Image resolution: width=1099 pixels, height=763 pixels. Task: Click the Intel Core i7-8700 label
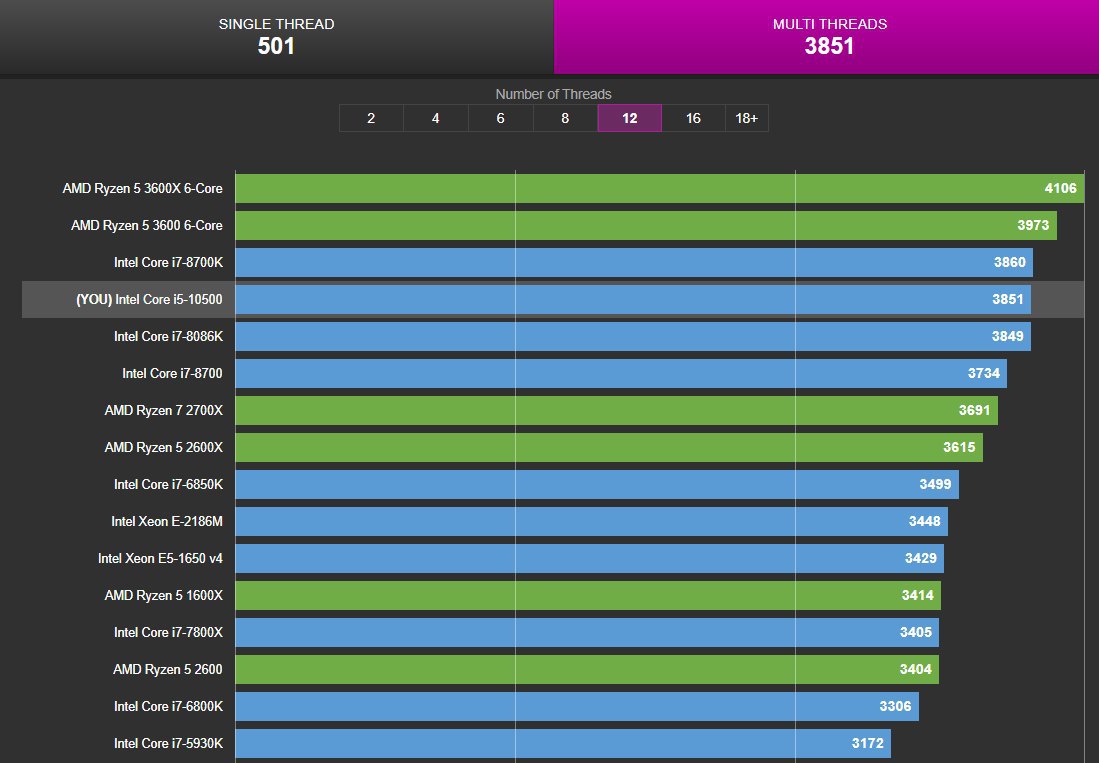(x=172, y=373)
